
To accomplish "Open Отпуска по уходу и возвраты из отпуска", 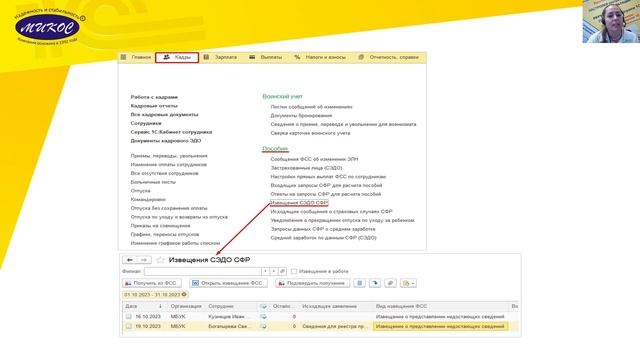I will 179,217.
